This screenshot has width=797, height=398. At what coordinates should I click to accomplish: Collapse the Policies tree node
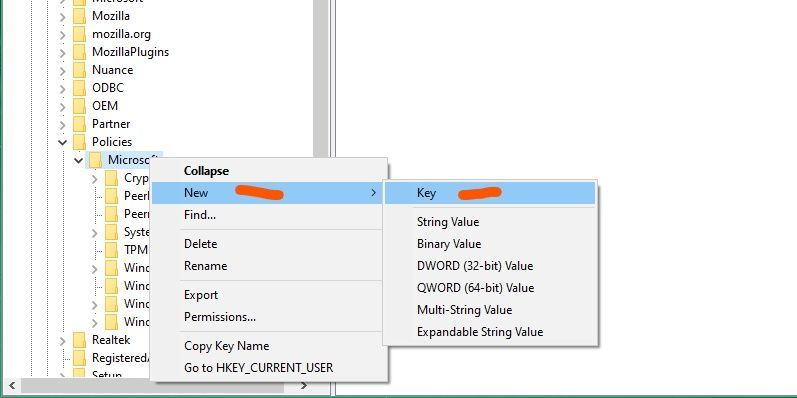coord(63,142)
